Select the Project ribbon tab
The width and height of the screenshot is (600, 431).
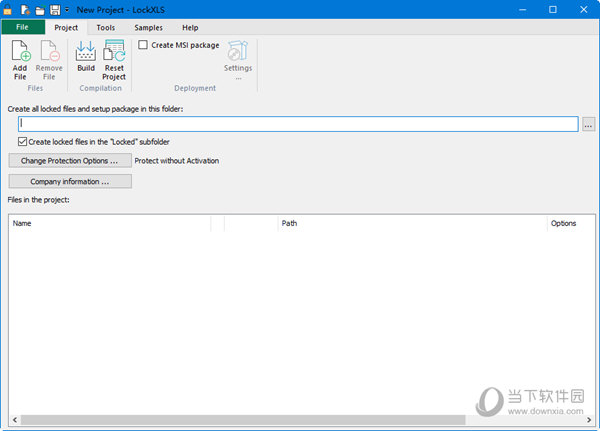point(66,28)
